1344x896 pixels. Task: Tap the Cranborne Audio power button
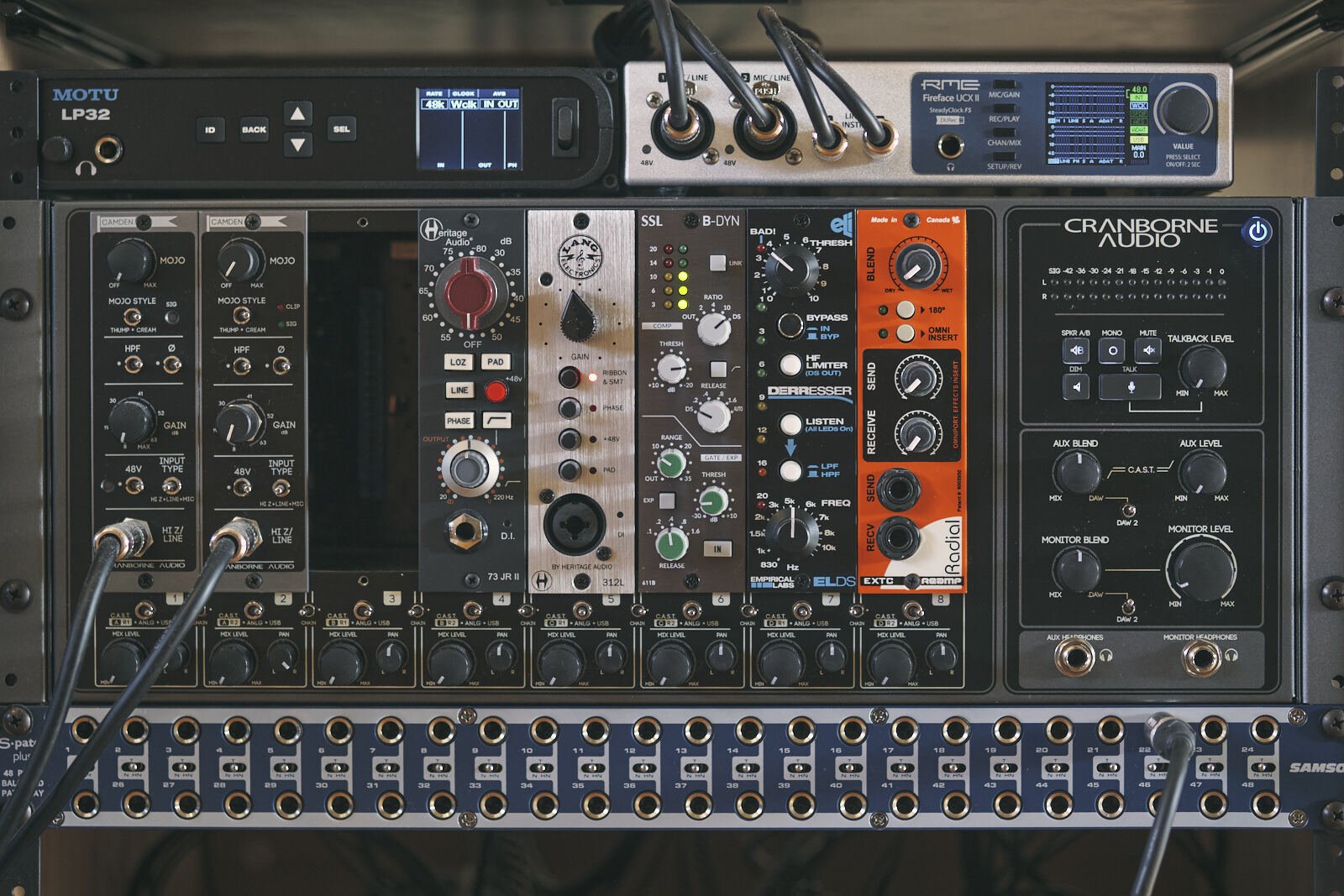(x=1257, y=231)
